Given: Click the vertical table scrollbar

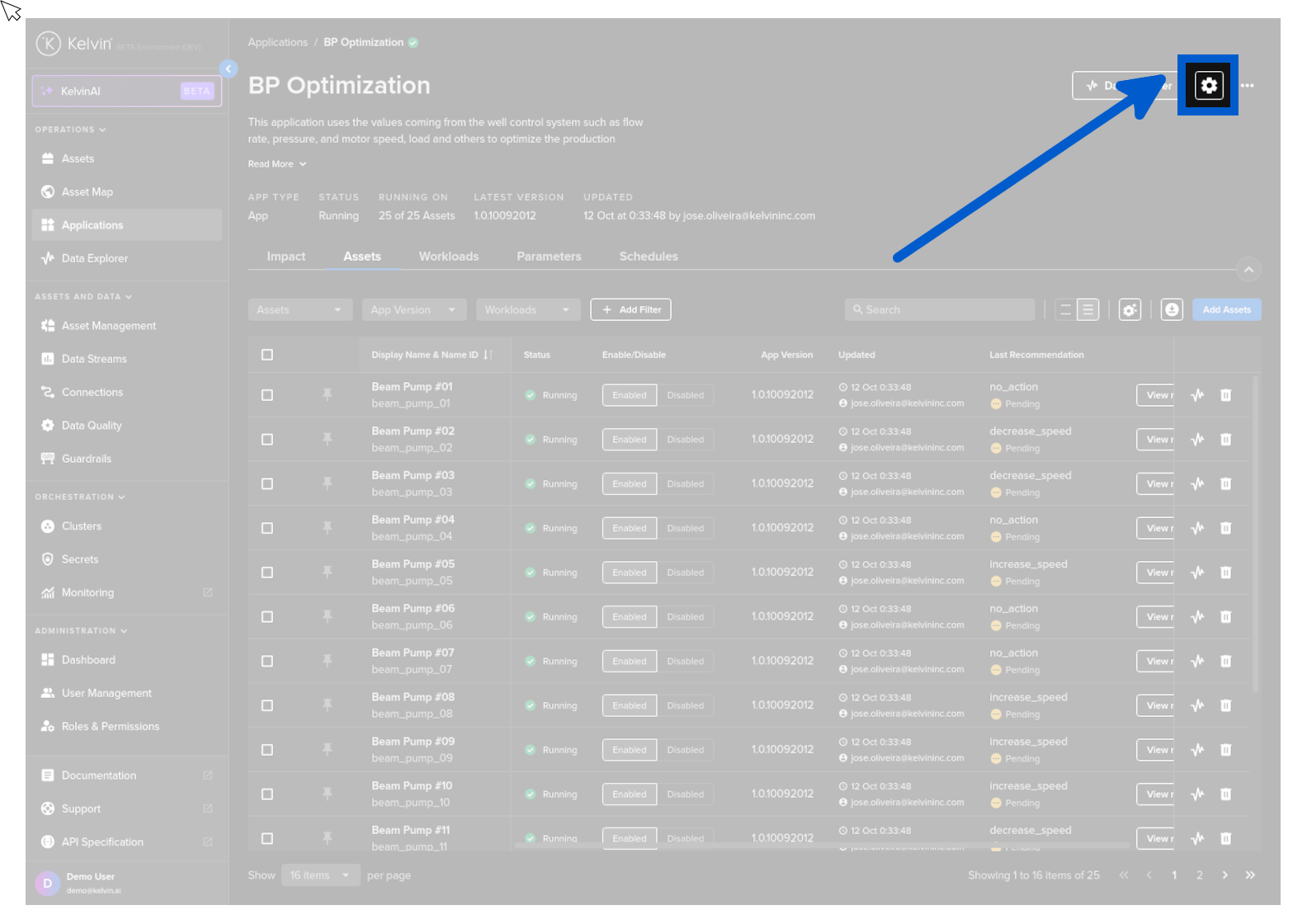Looking at the screenshot, I should click(x=1255, y=536).
